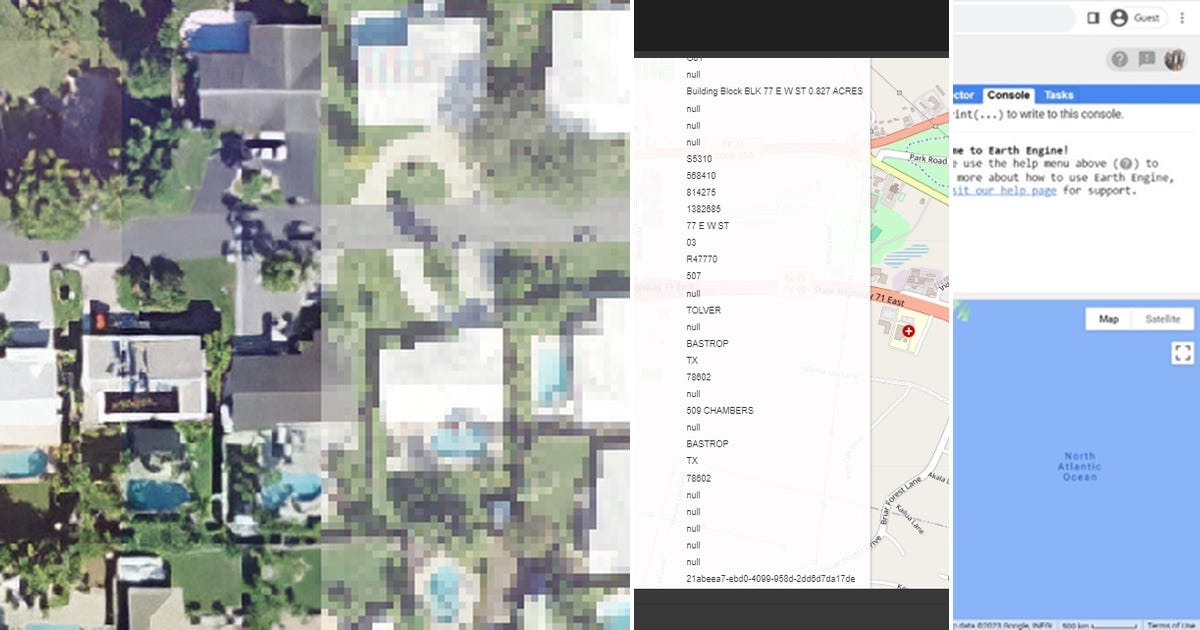The width and height of the screenshot is (1200, 630).
Task: Switch to the Console tab
Action: tap(1007, 95)
